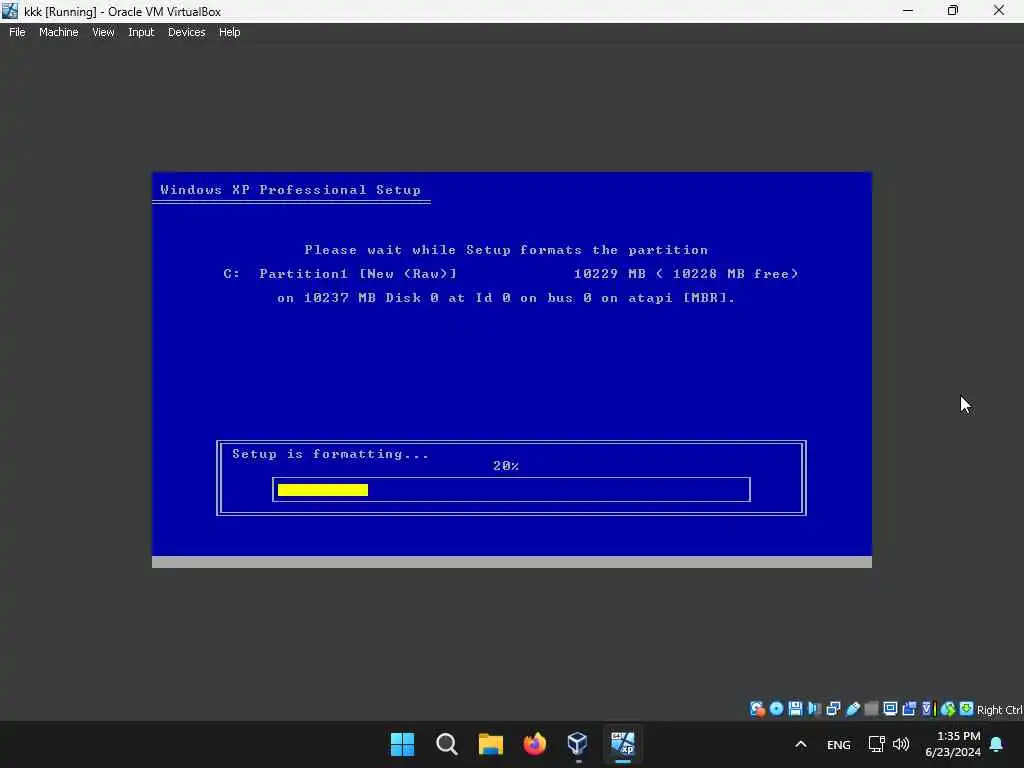Click the floppy disk status icon
Viewport: 1024px width, 768px height.
pos(795,709)
